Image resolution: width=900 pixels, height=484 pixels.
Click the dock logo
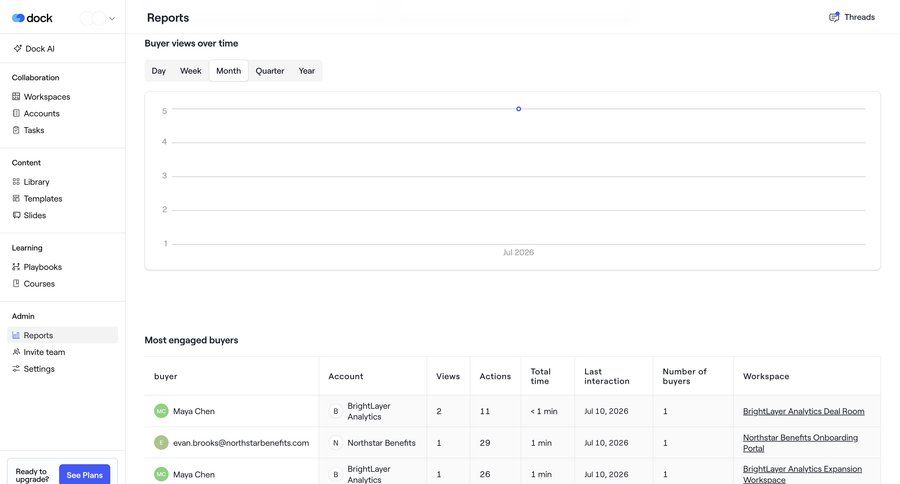point(32,18)
